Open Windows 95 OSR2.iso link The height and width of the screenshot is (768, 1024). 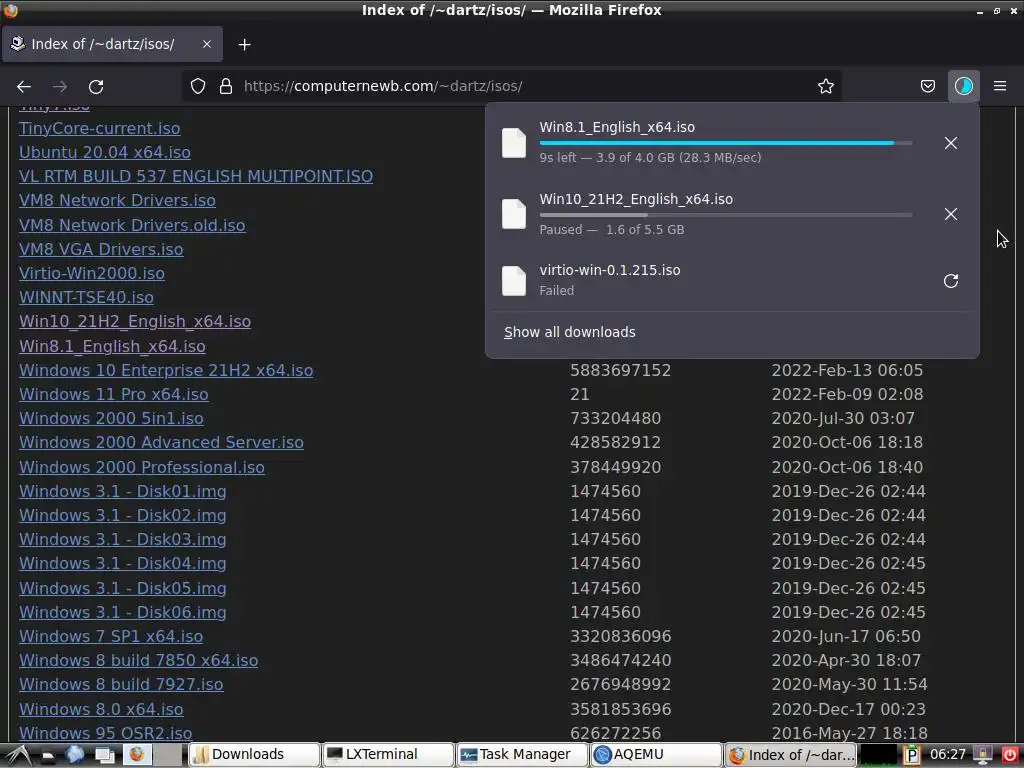[x=106, y=733]
